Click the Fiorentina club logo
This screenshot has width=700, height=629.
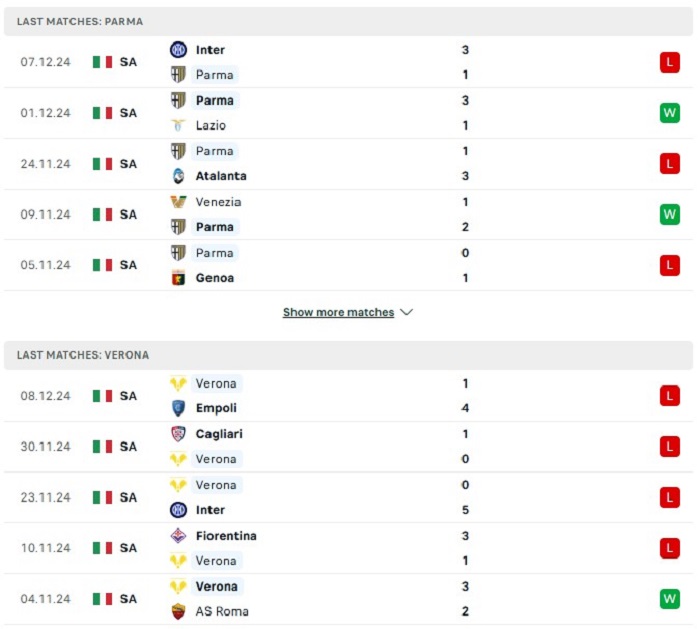coord(179,536)
